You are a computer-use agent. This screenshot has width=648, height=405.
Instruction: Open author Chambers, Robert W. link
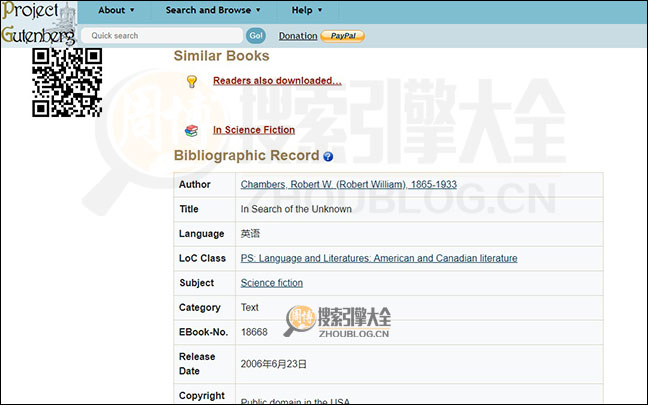coord(348,185)
